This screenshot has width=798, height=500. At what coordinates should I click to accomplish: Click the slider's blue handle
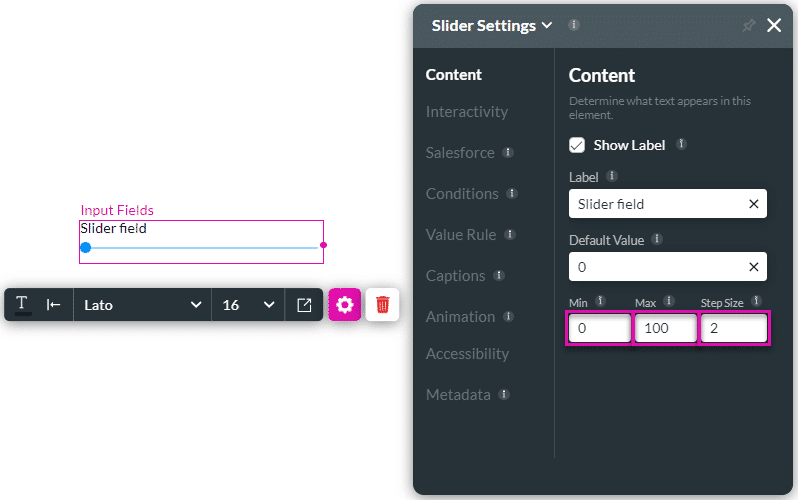tap(85, 247)
